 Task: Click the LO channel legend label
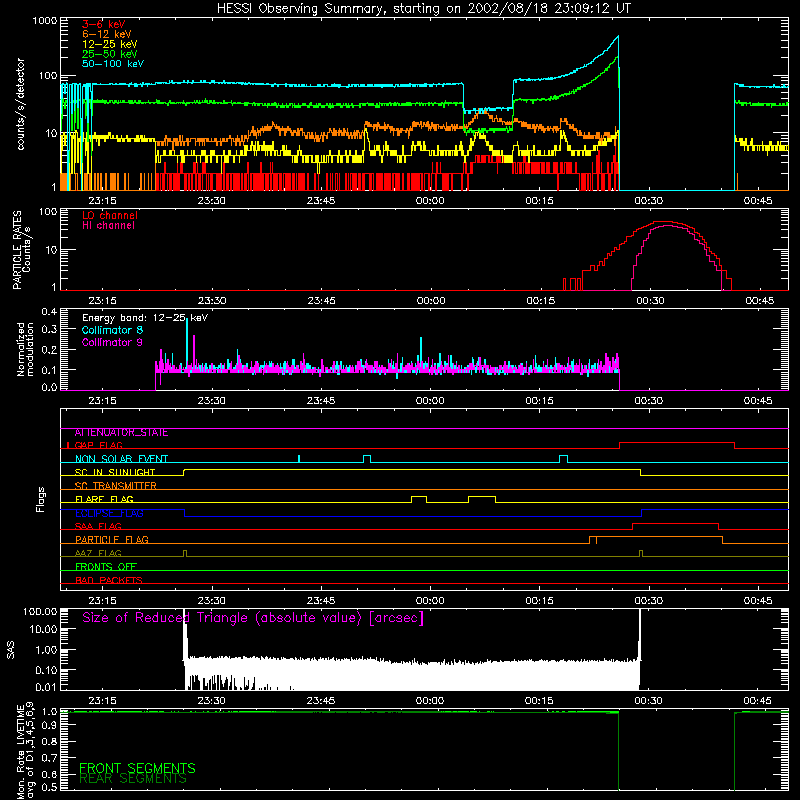110,215
